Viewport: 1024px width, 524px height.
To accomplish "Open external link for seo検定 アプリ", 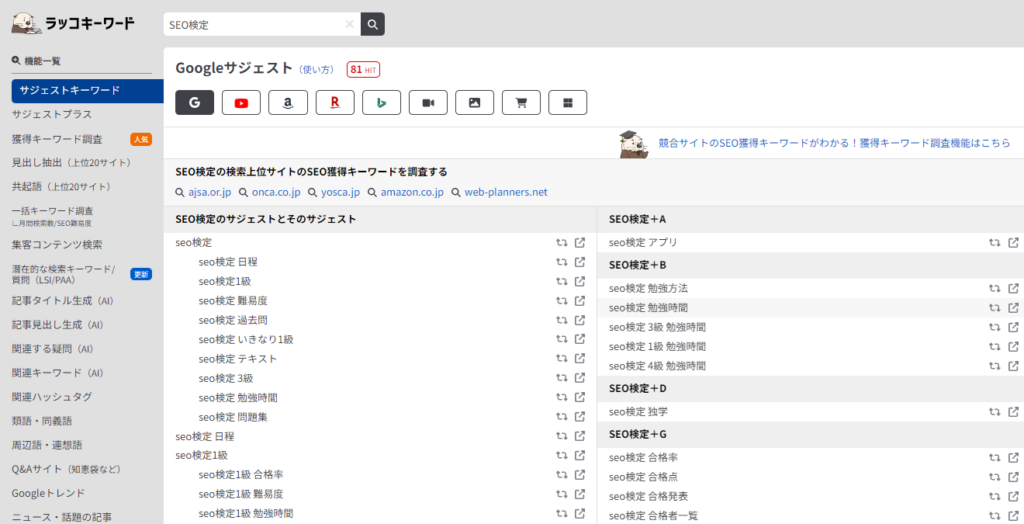I will [x=1013, y=242].
